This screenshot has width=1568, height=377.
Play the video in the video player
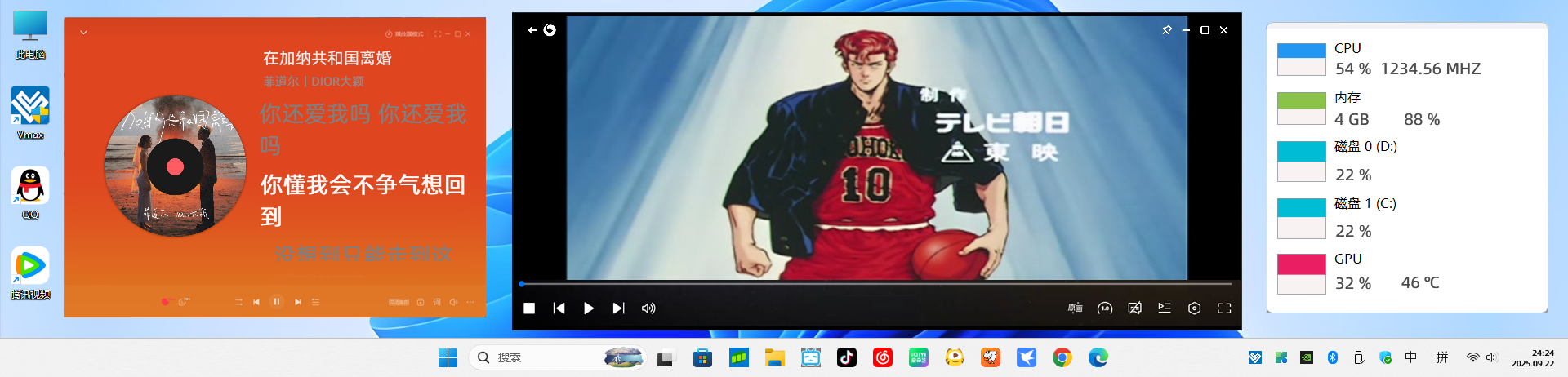(589, 308)
